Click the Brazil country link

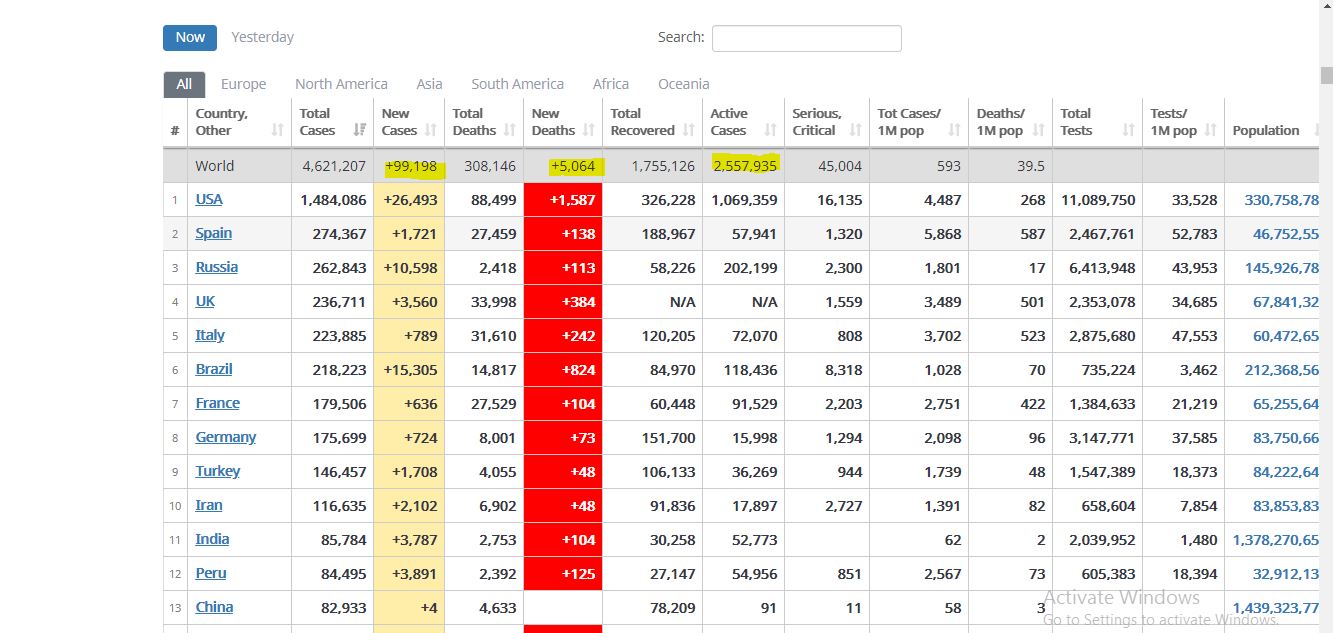coord(214,369)
